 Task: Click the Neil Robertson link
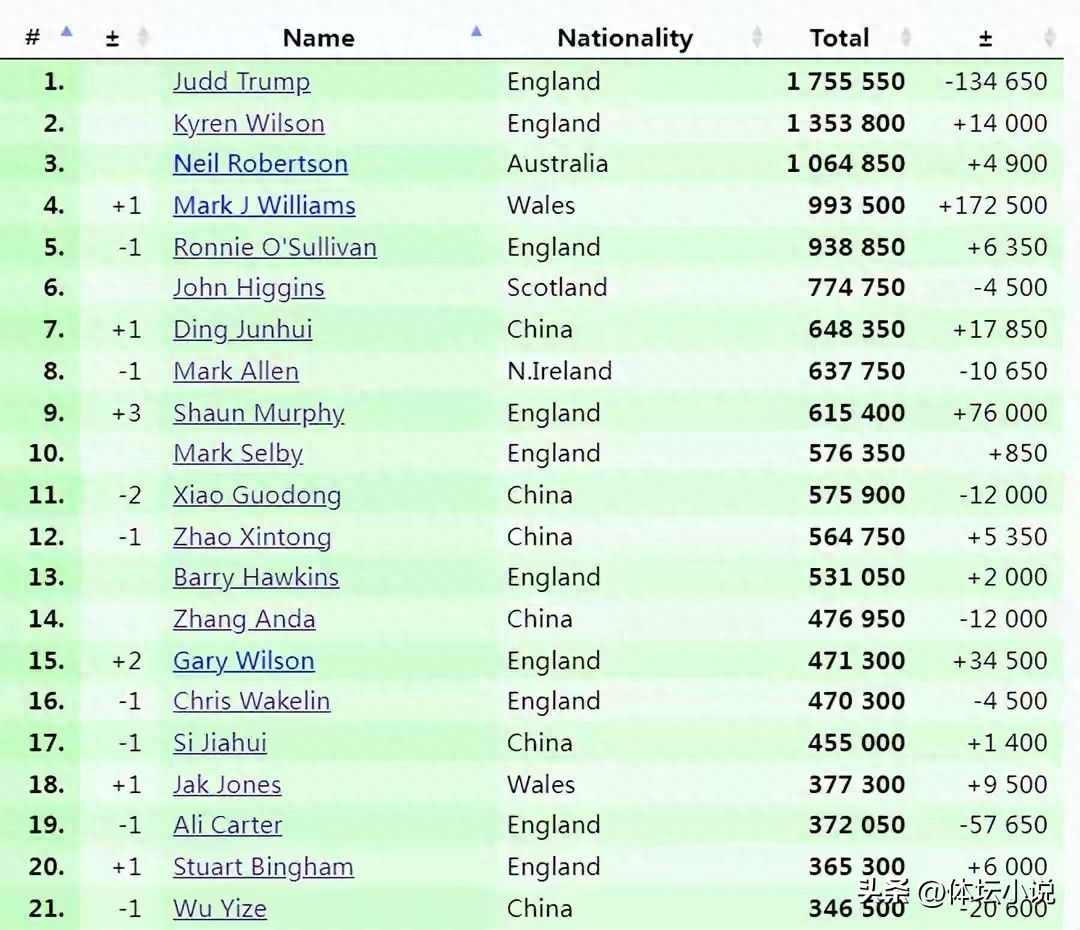click(260, 164)
